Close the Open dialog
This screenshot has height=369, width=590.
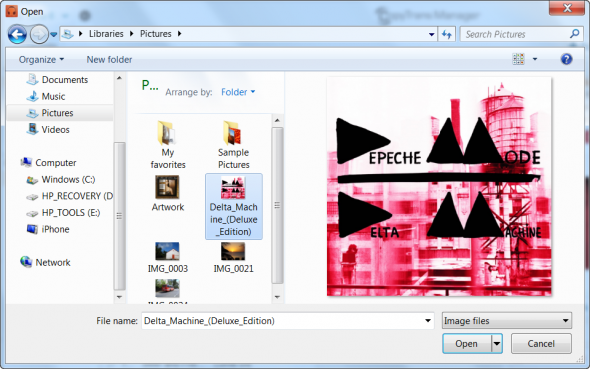click(567, 8)
